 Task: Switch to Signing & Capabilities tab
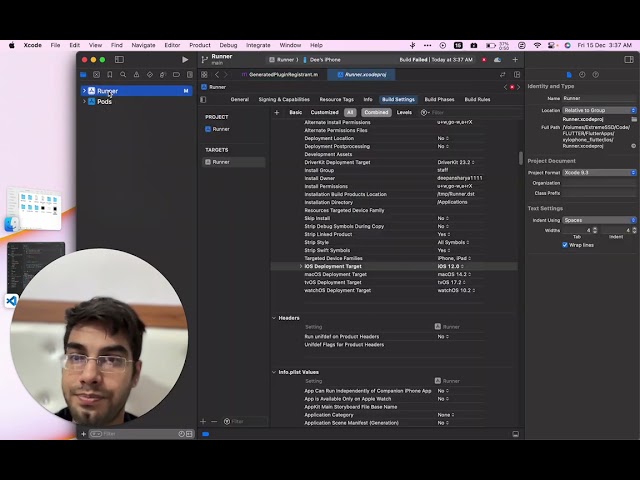284,100
